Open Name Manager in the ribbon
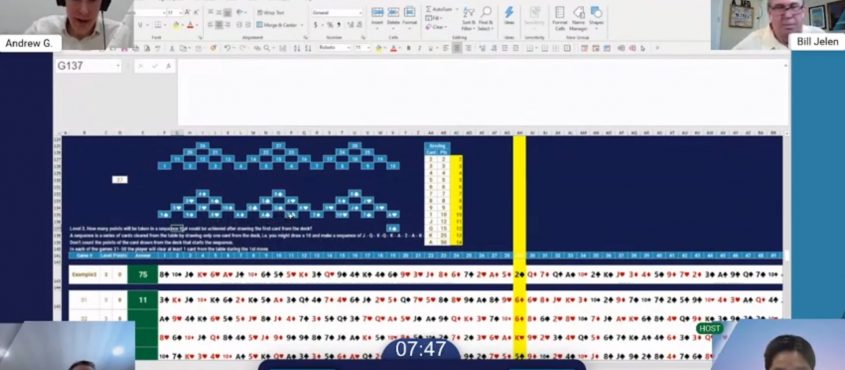The width and height of the screenshot is (845, 370). point(578,18)
